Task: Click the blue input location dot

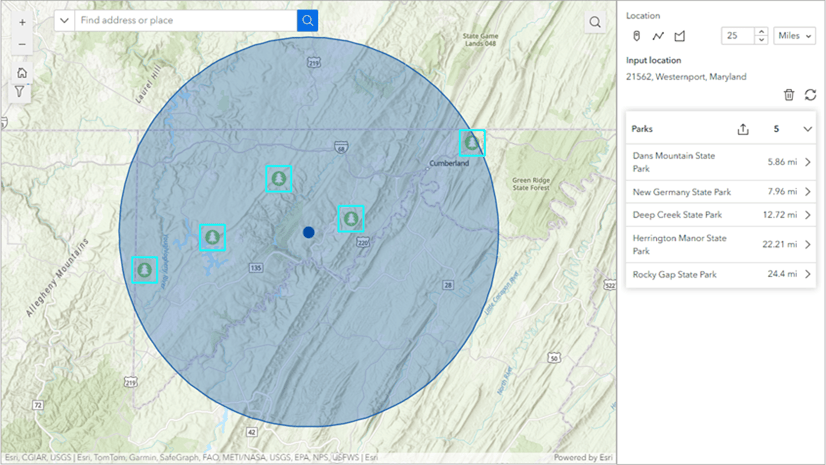Action: [309, 232]
